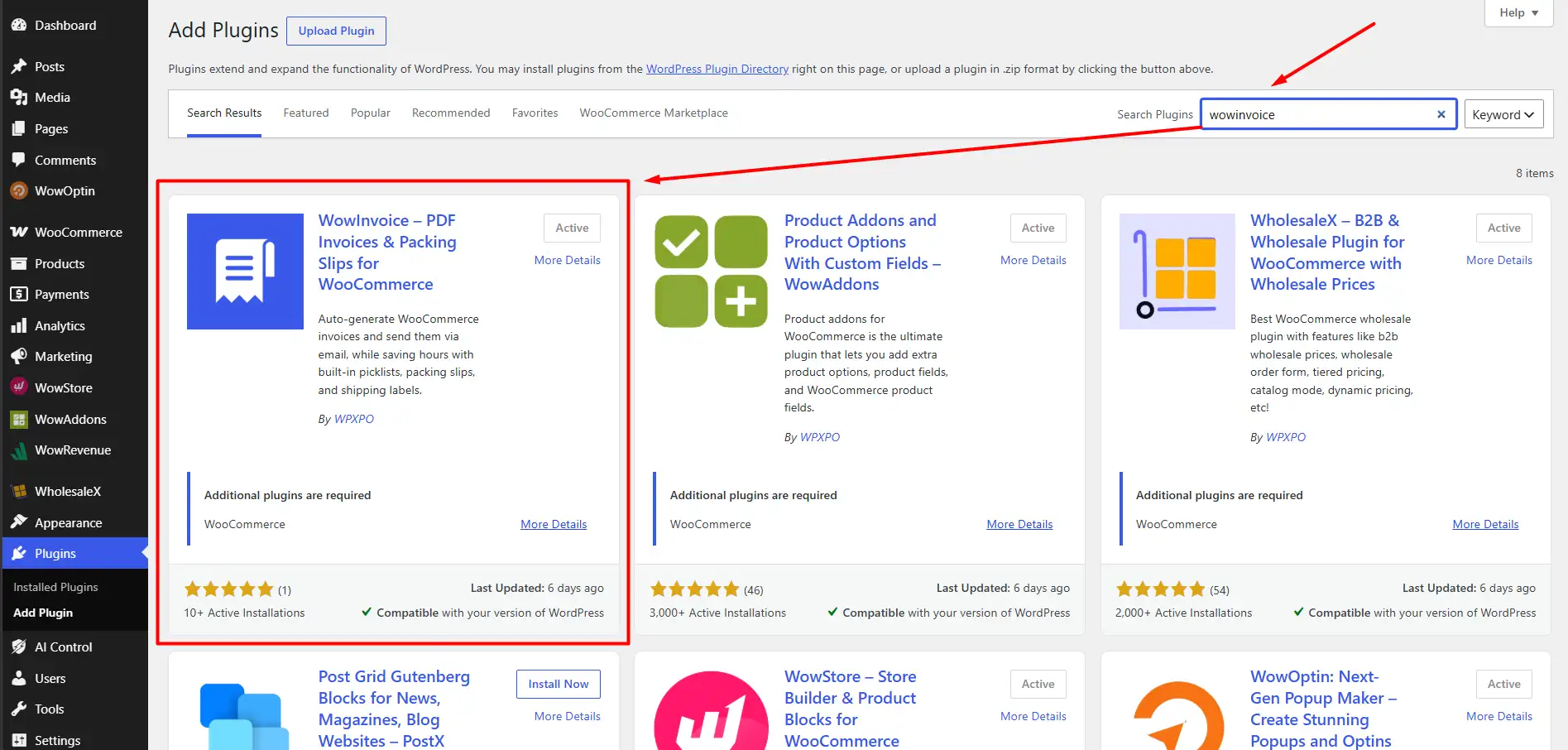
Task: Click the WowAddons icon in the sidebar
Action: click(19, 420)
